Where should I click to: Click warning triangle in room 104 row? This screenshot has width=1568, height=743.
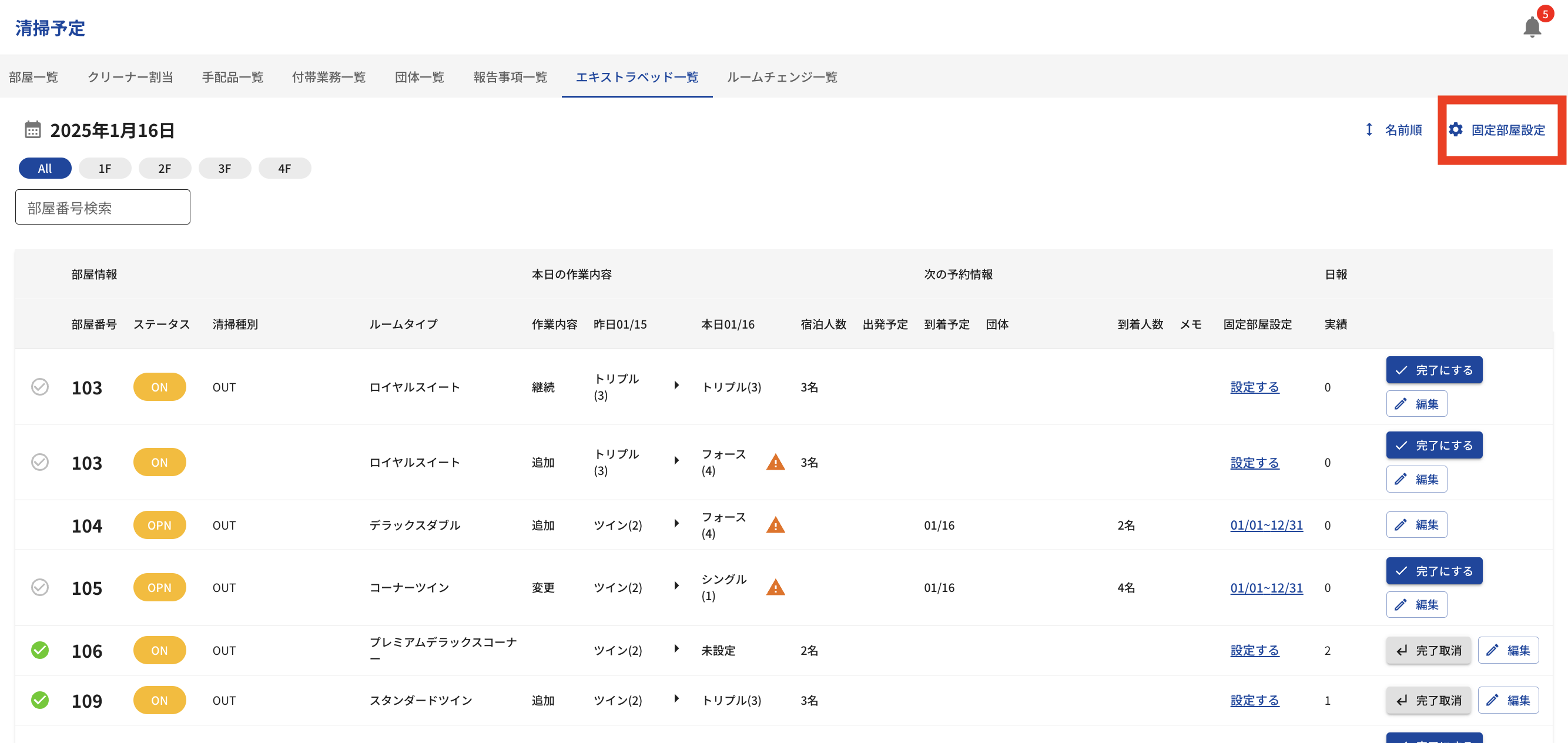[x=775, y=525]
